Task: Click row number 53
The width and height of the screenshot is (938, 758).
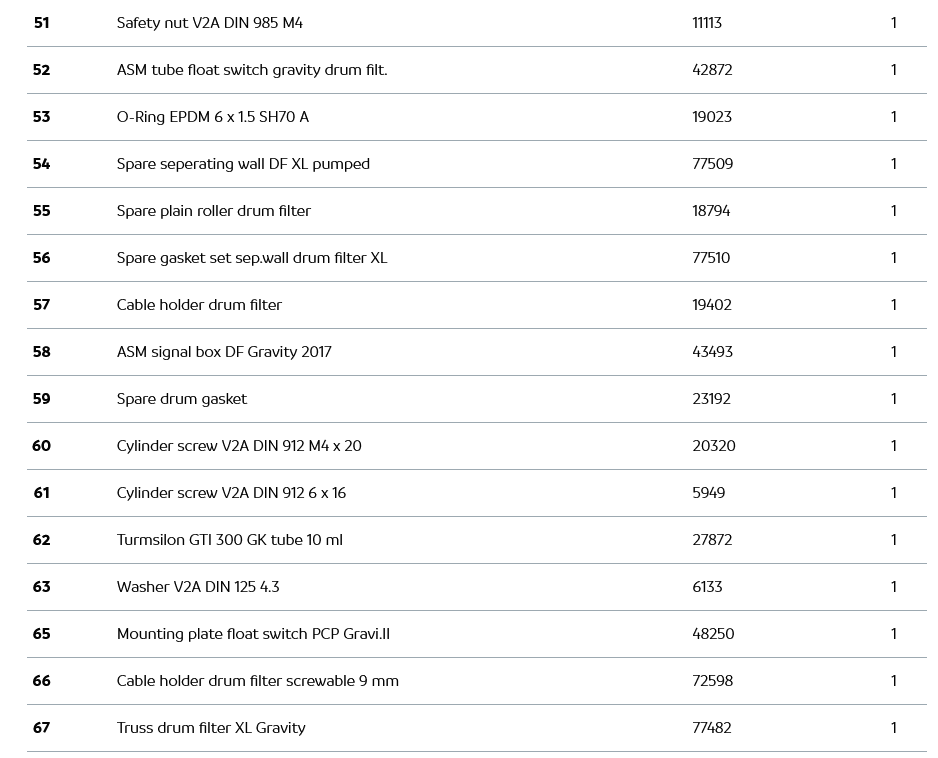Action: pyautogui.click(x=41, y=117)
